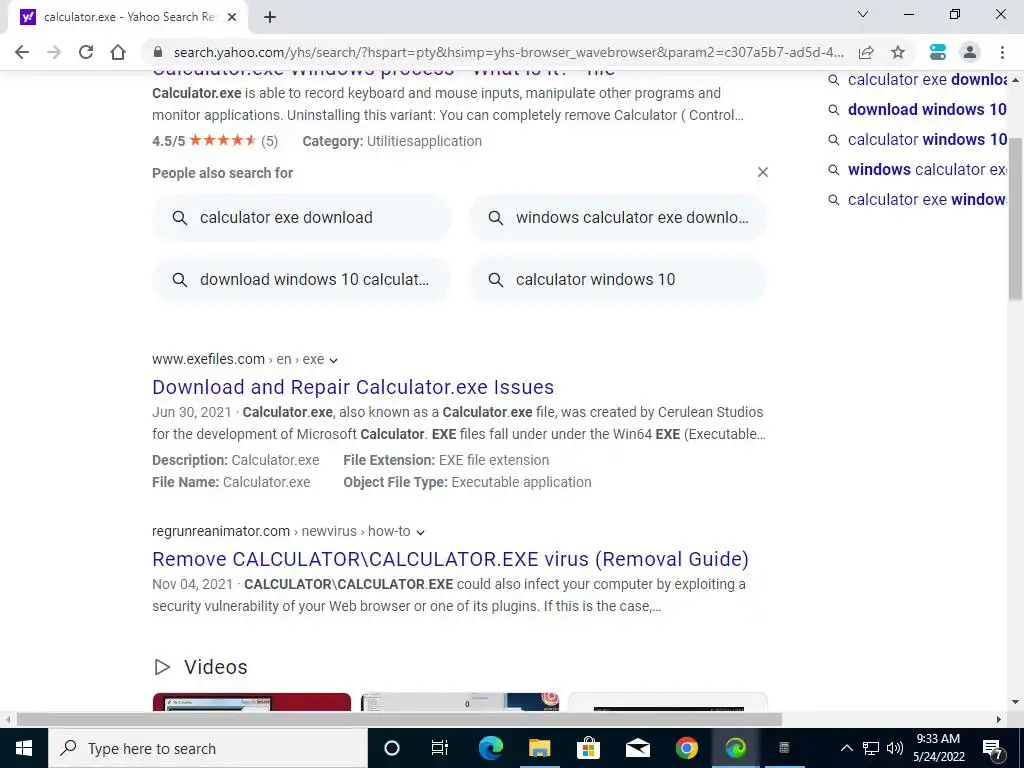1024x768 pixels.
Task: Search 'windows calculator exe downlo...' suggestion
Action: coord(618,217)
